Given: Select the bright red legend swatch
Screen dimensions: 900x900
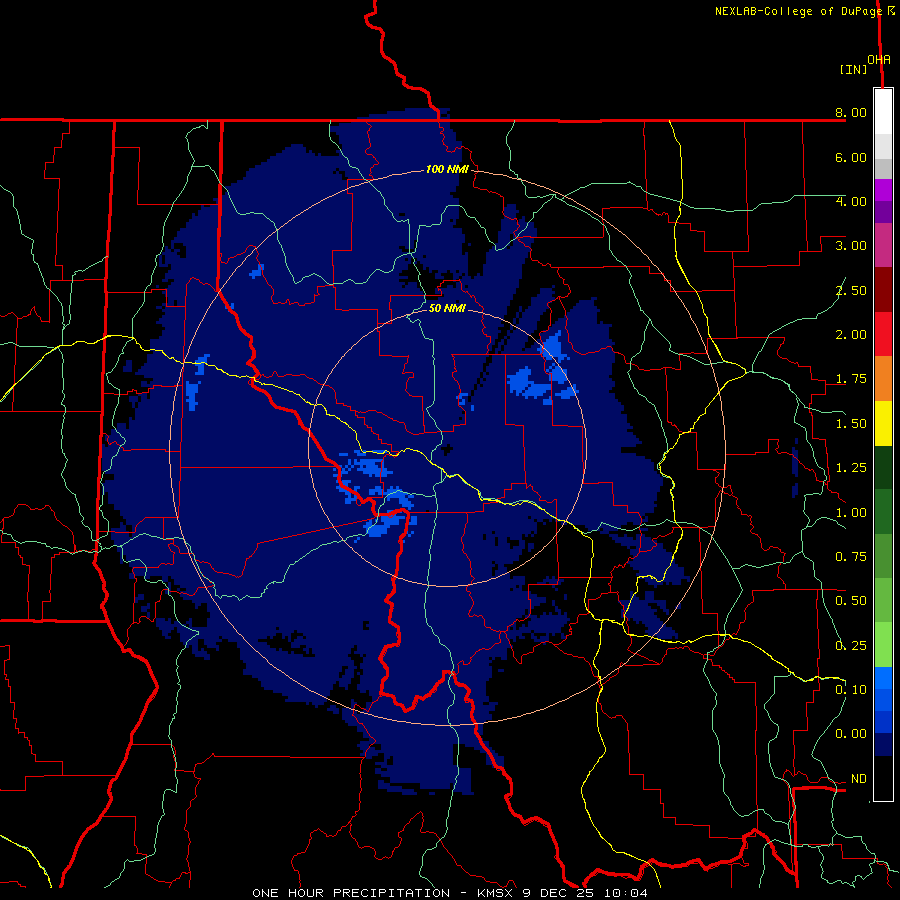Looking at the screenshot, I should coord(883,334).
